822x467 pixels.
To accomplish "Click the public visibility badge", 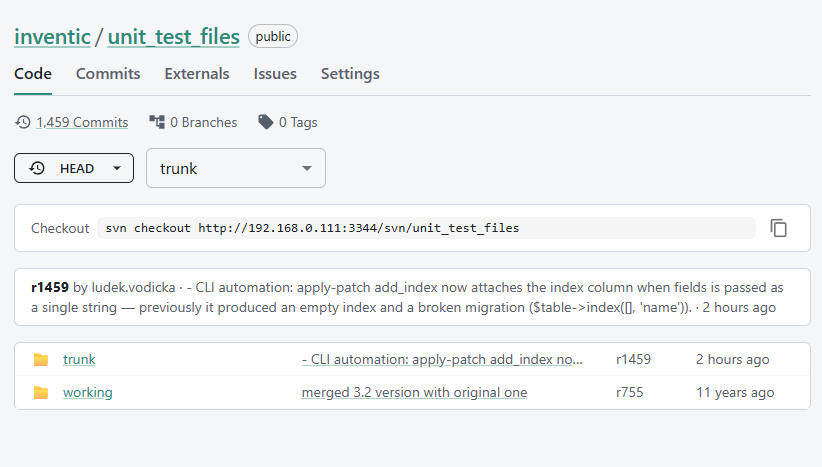I will click(273, 36).
